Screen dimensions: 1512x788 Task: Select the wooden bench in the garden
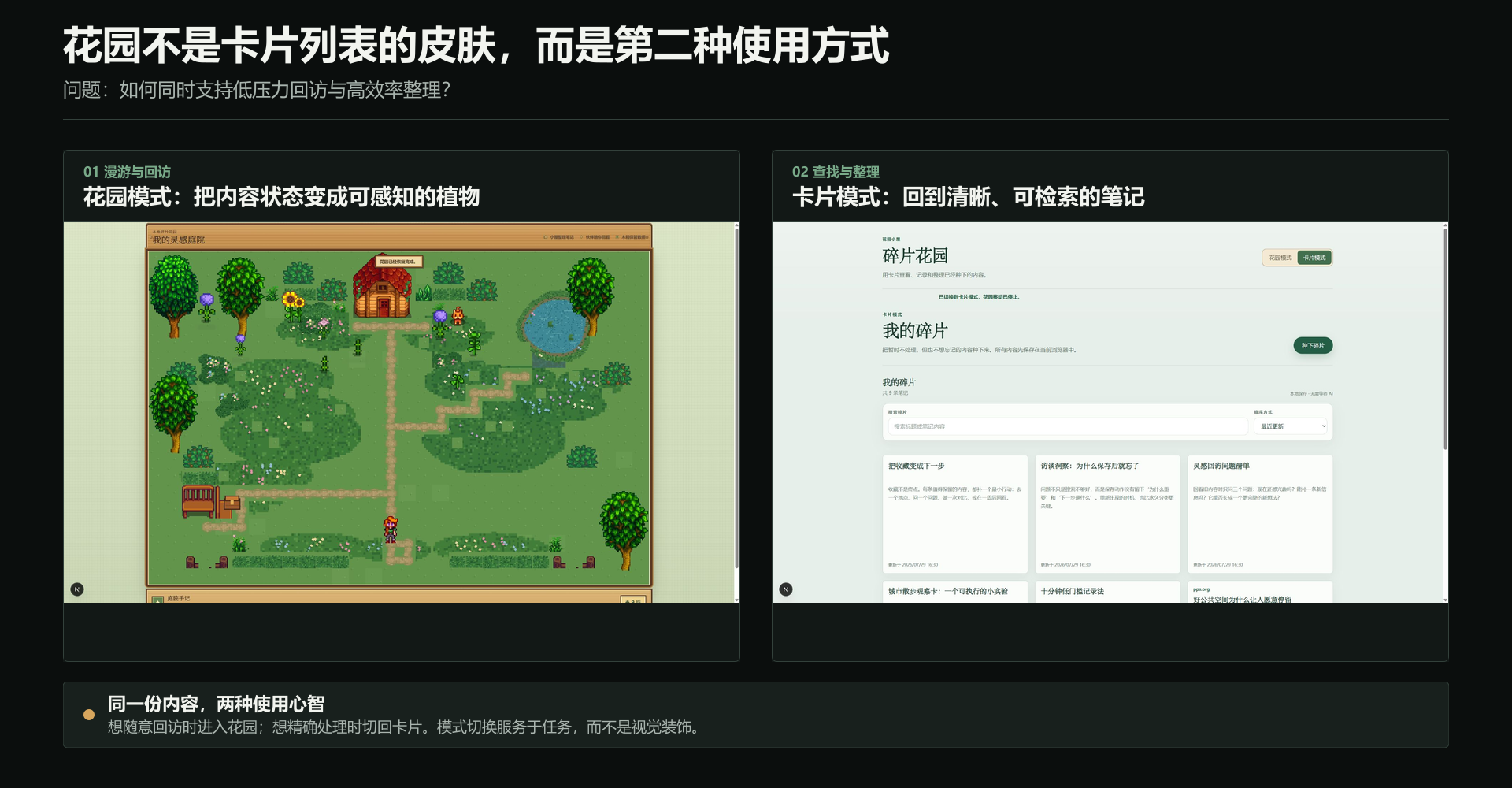(198, 500)
